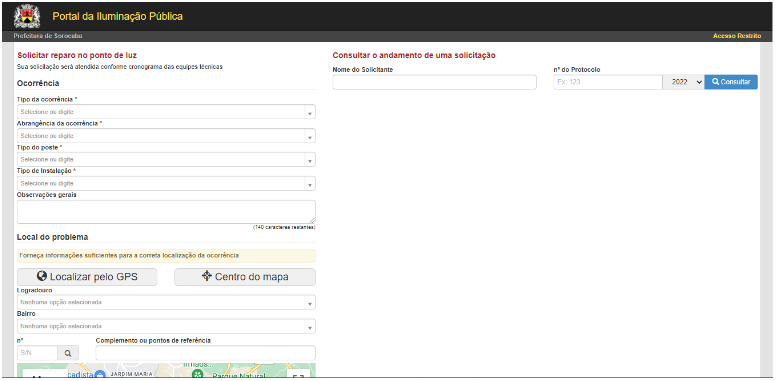Viewport: 776px width, 381px height.
Task: Click the Solicitar reparo no ponto de luz heading
Action: click(x=77, y=55)
